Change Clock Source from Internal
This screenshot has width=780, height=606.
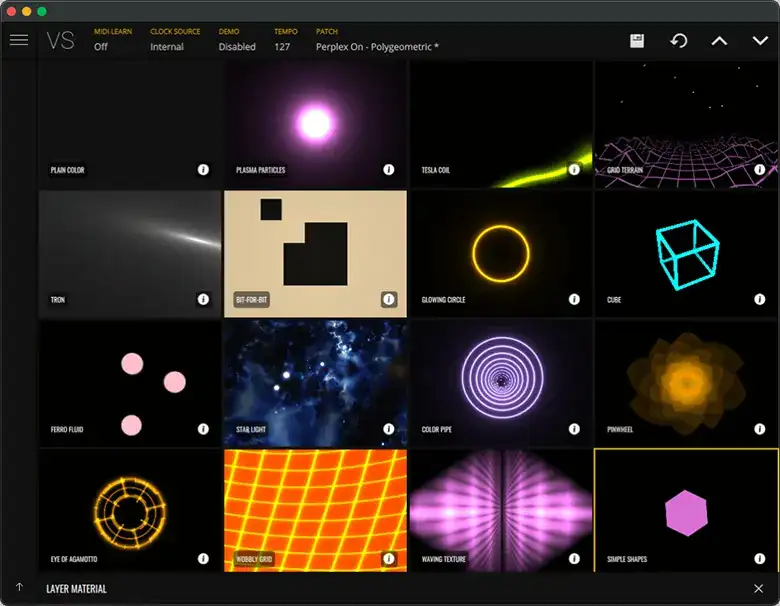click(x=175, y=40)
